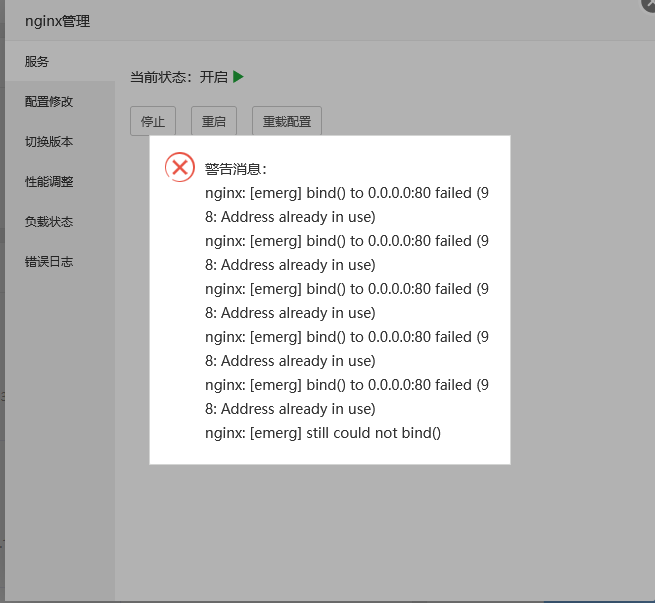Switch to 配置修改 tab

coord(60,101)
